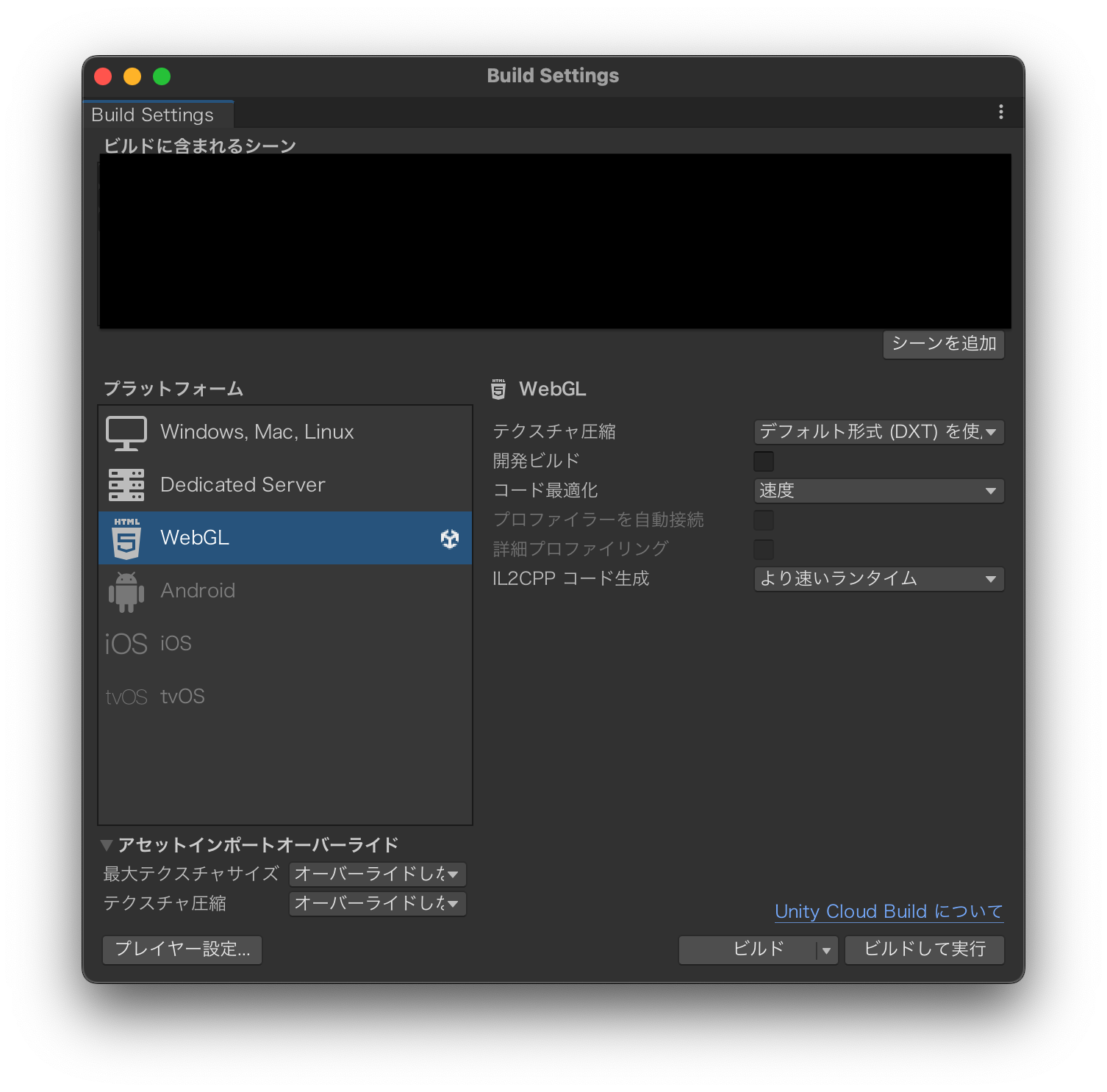
Task: Select the WebGL platform icon
Action: (x=125, y=537)
